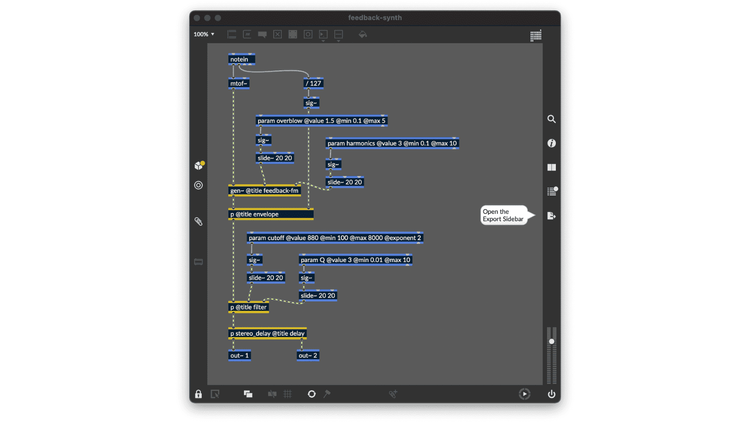Screen dimensions: 750x422
Task: Click the target icon in left toolbar
Action: point(198,185)
